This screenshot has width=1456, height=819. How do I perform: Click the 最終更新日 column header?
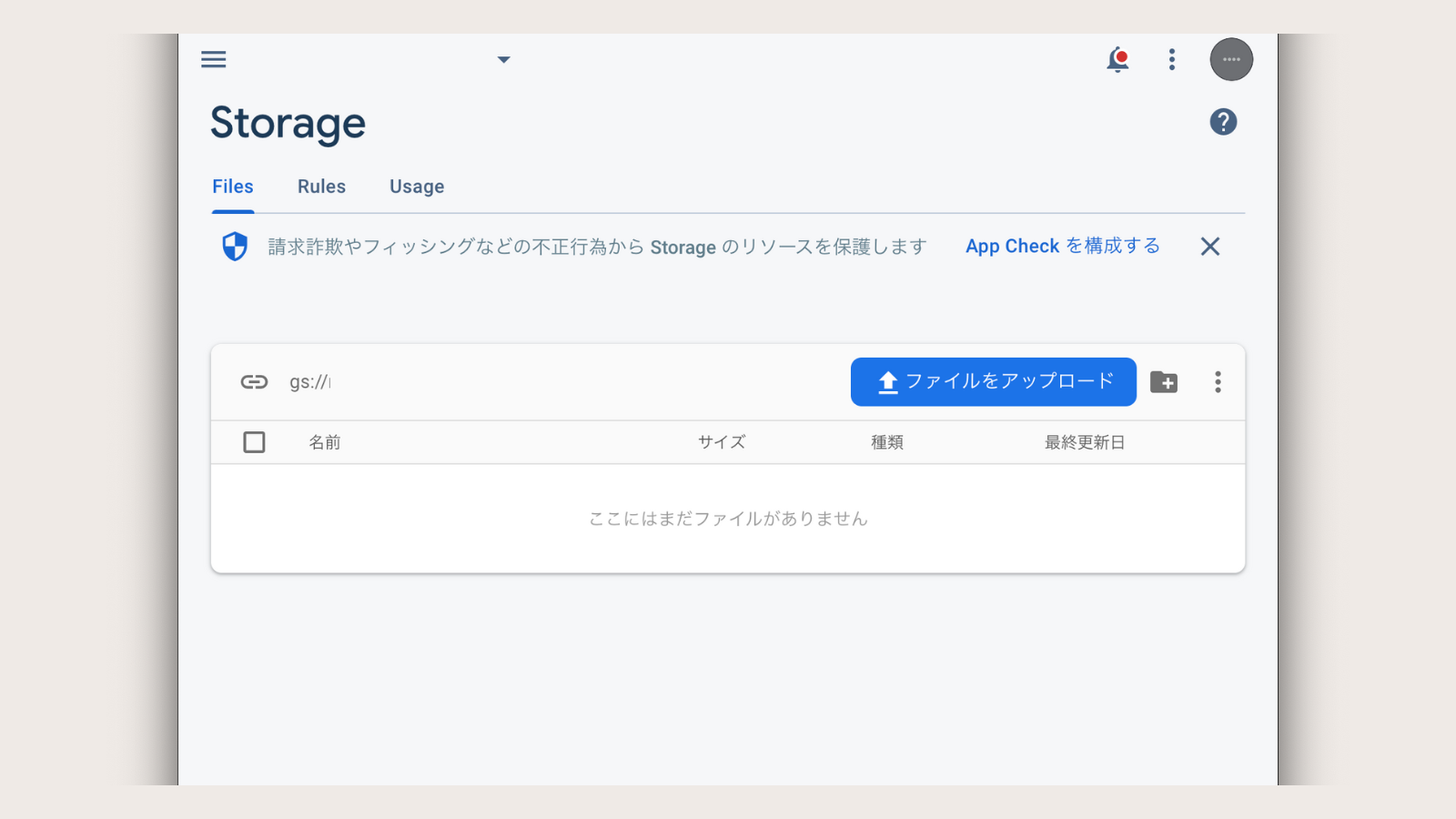pos(1085,442)
